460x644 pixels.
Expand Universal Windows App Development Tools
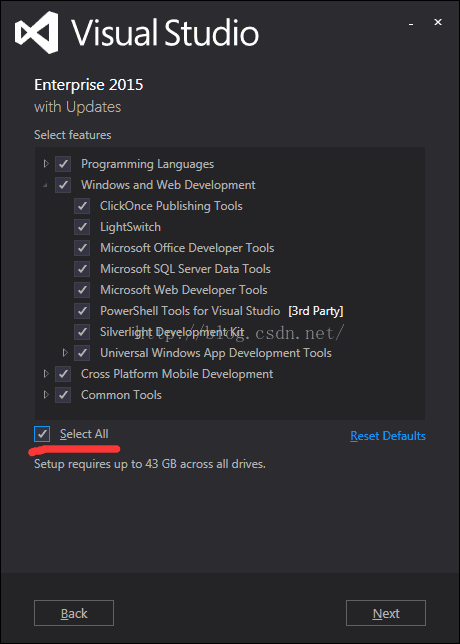point(65,353)
